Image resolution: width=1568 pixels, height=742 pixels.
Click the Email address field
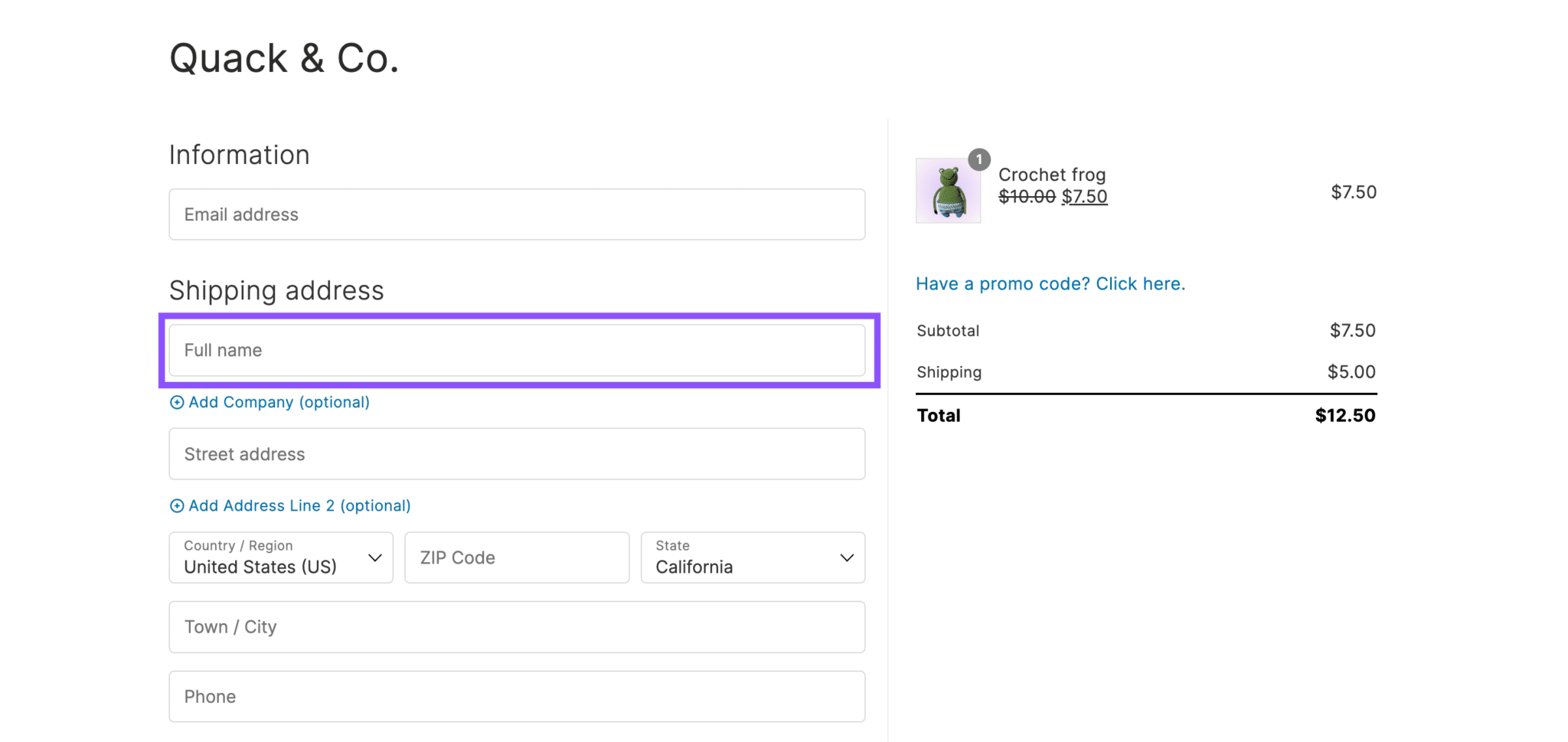tap(518, 214)
